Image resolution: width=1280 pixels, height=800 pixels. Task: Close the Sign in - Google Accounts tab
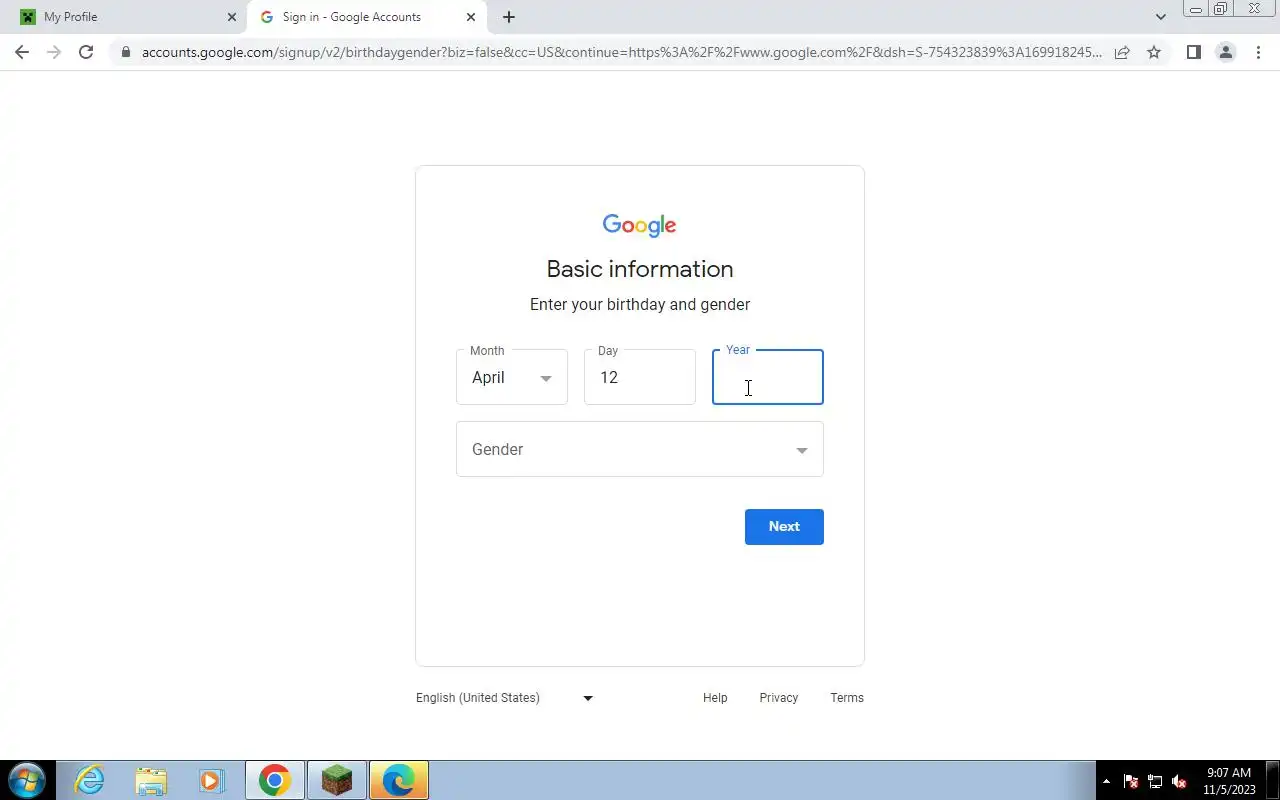click(471, 17)
